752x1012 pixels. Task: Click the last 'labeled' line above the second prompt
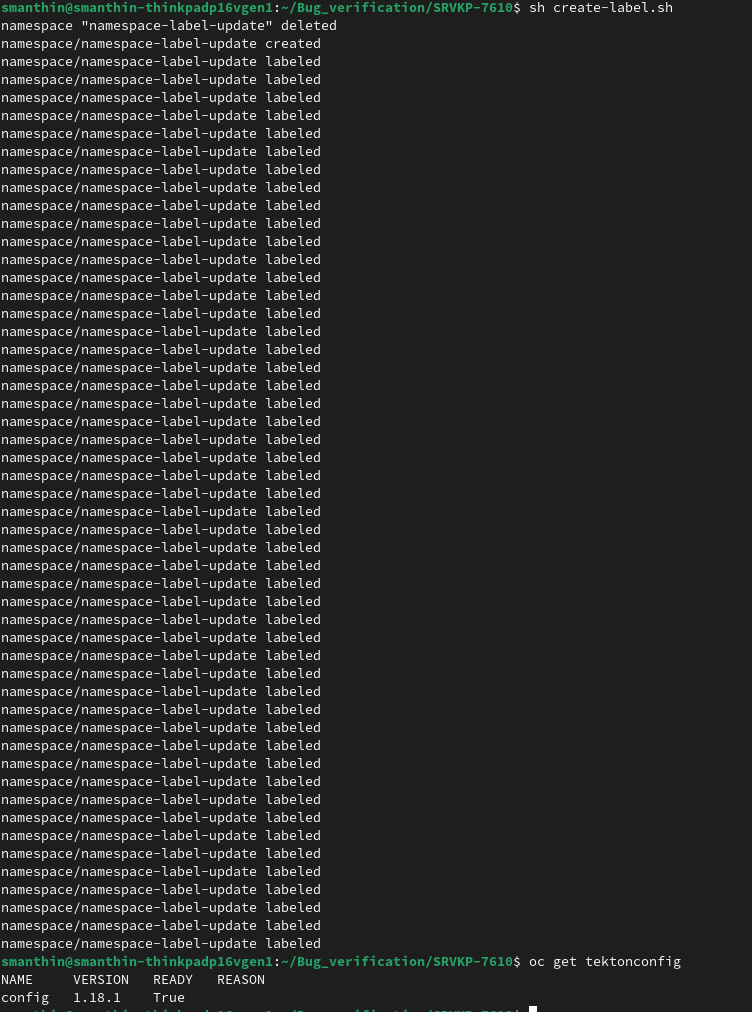point(161,944)
